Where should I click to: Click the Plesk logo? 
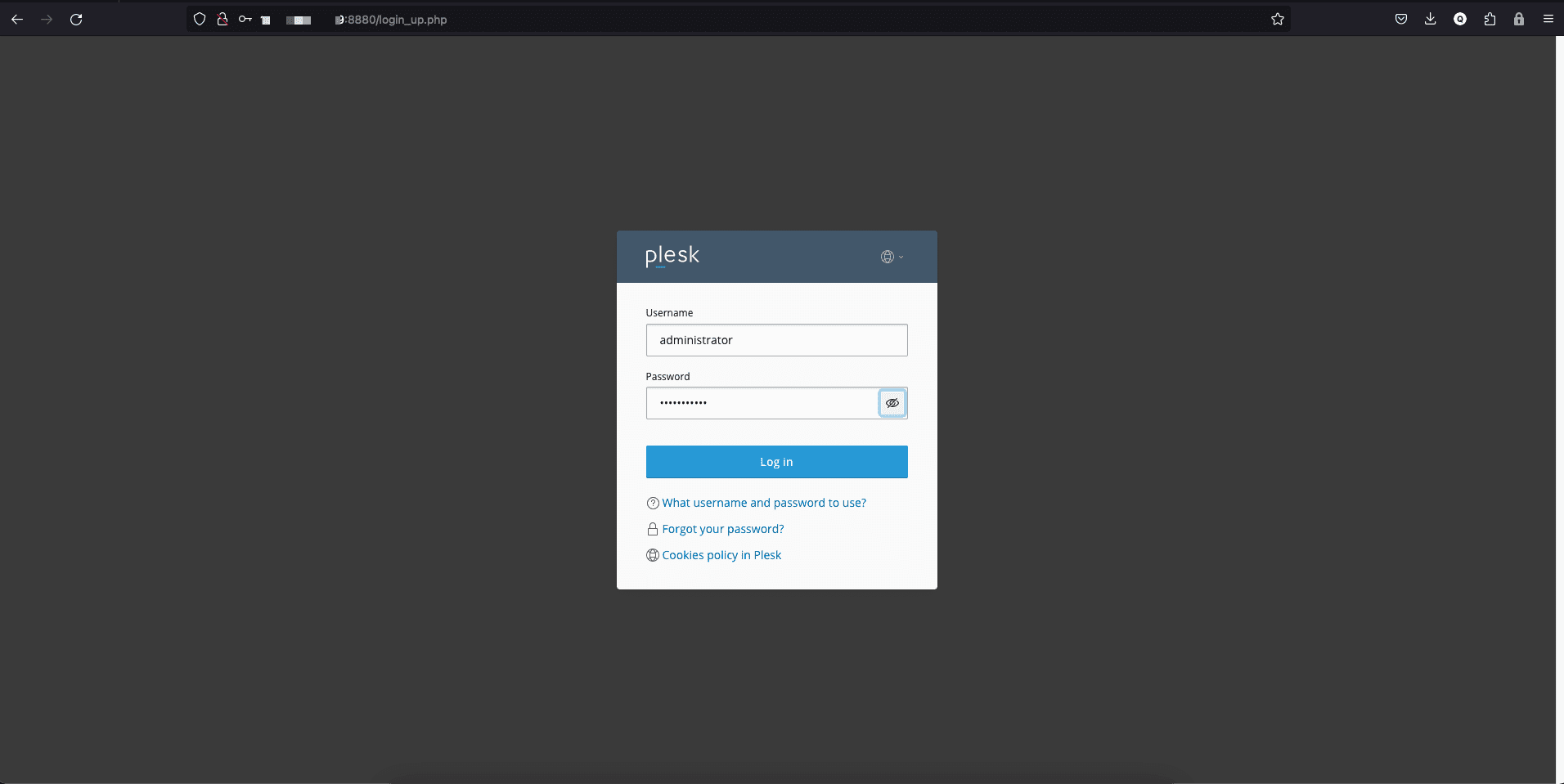[672, 256]
